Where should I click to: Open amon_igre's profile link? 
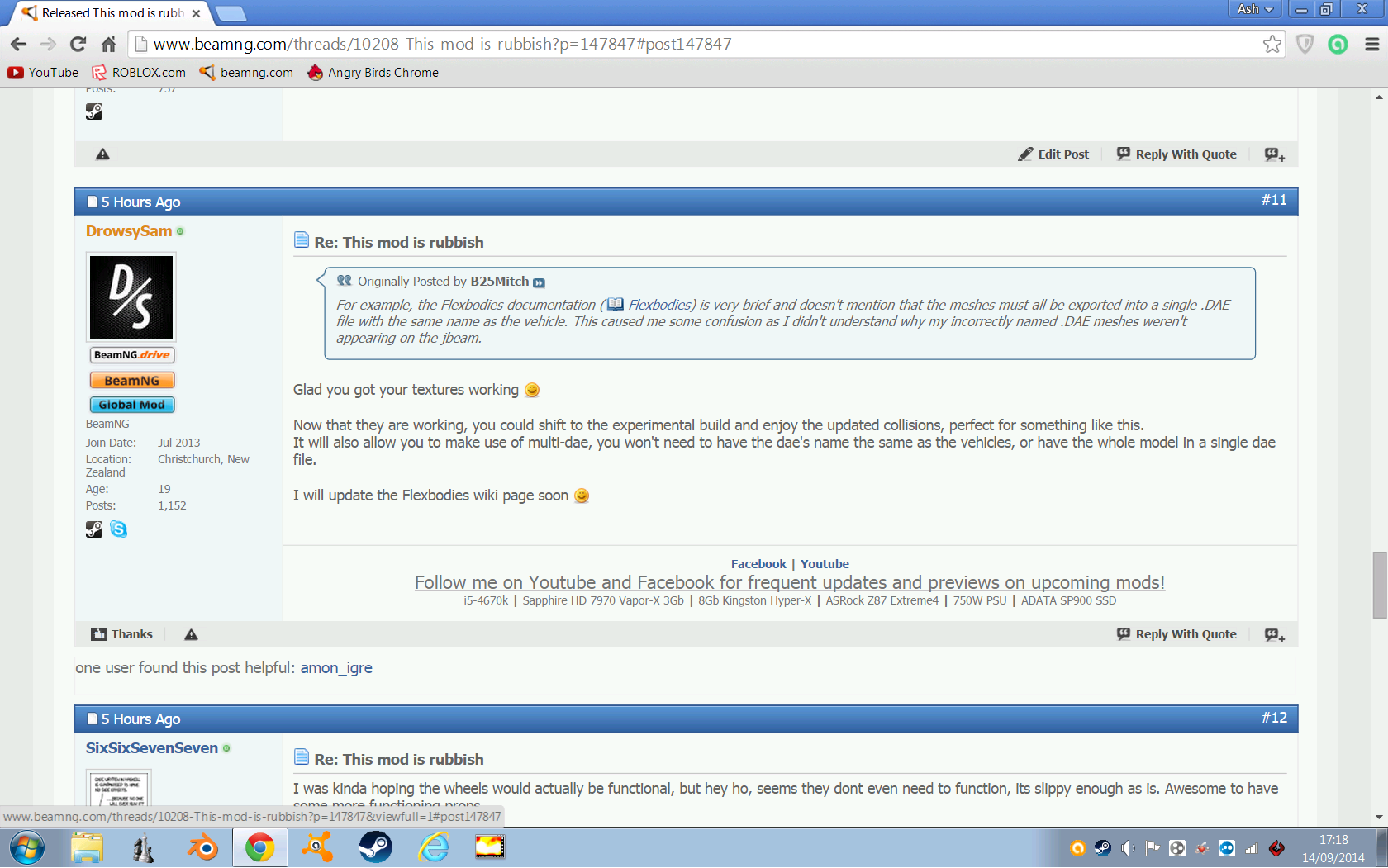(336, 668)
